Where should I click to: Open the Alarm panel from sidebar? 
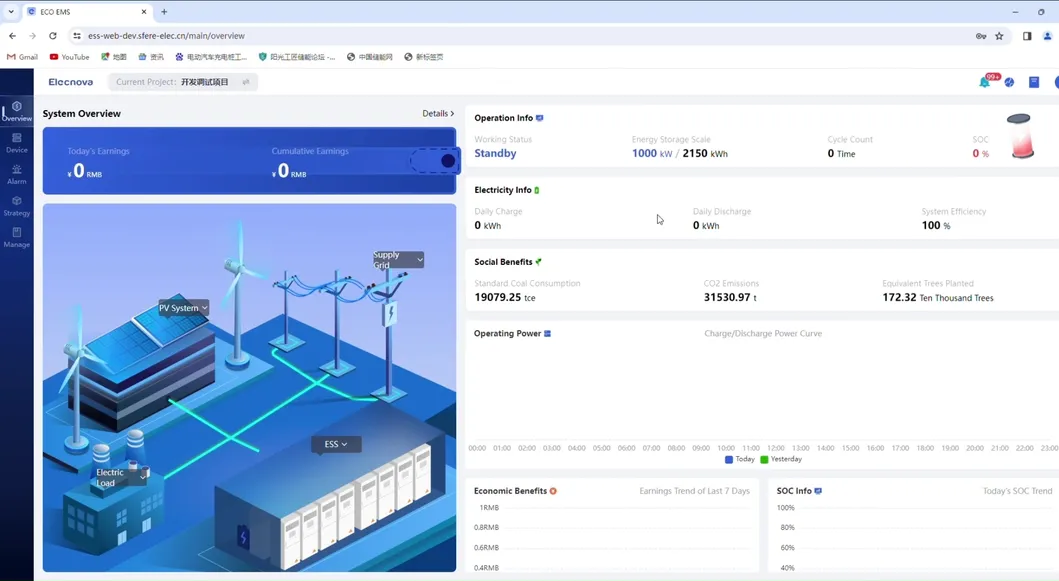point(16,176)
